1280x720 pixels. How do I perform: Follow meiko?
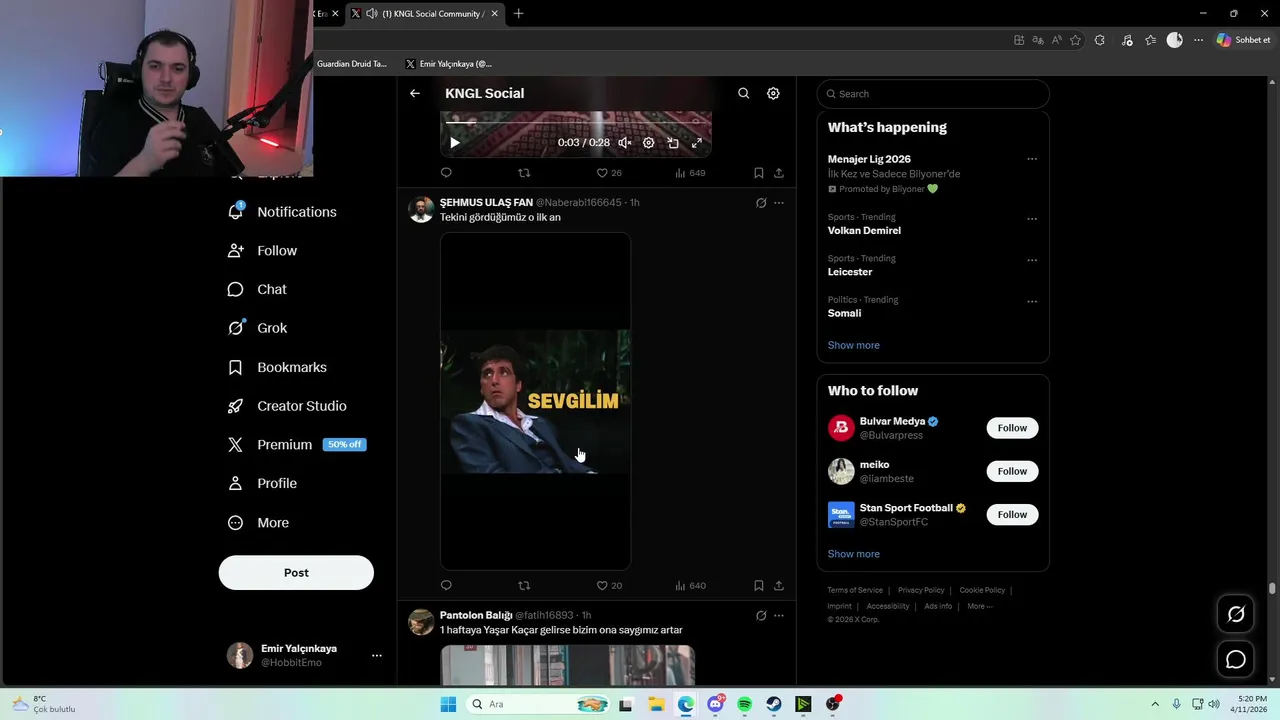[1012, 471]
